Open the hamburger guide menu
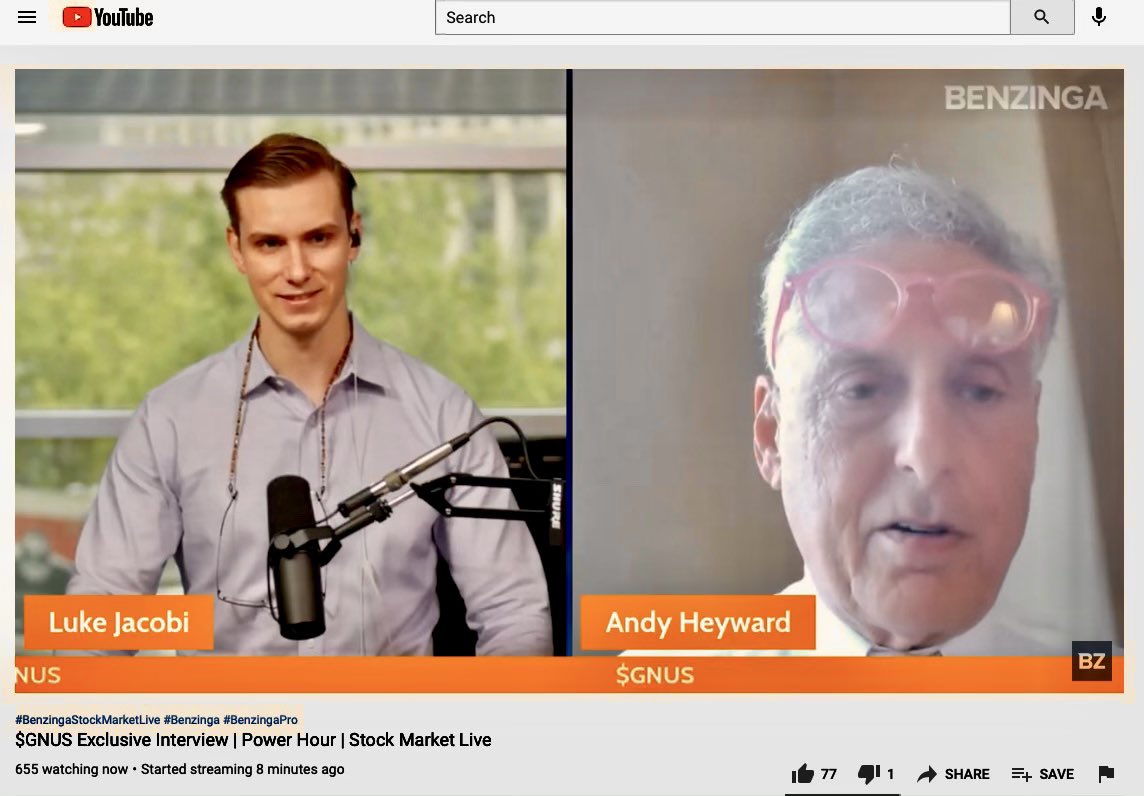 tap(27, 17)
